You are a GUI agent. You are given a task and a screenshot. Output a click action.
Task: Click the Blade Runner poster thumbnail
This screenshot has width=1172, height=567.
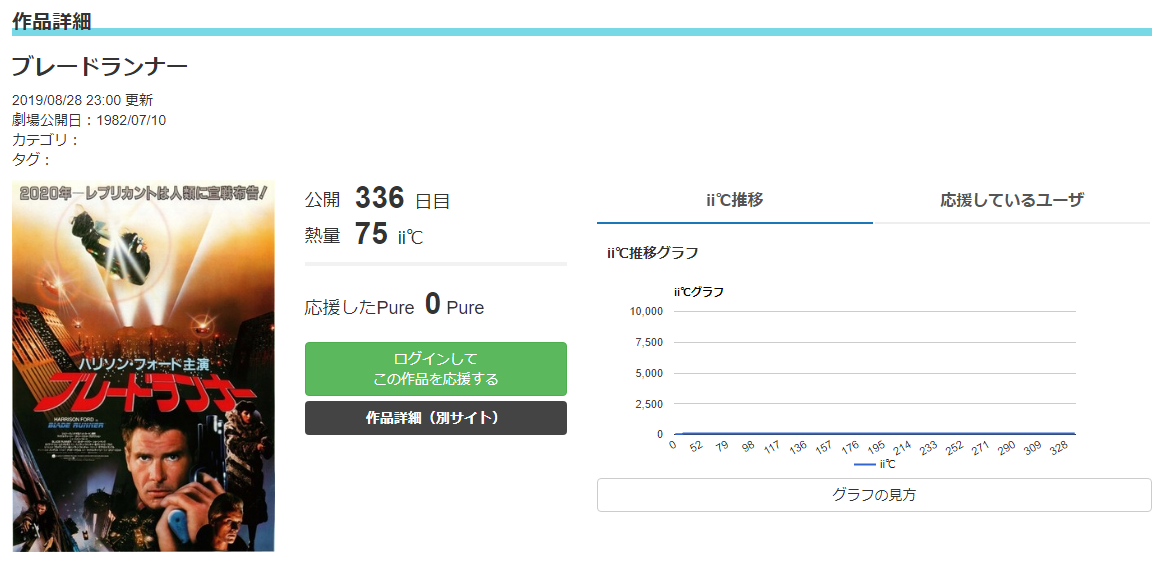click(x=143, y=366)
